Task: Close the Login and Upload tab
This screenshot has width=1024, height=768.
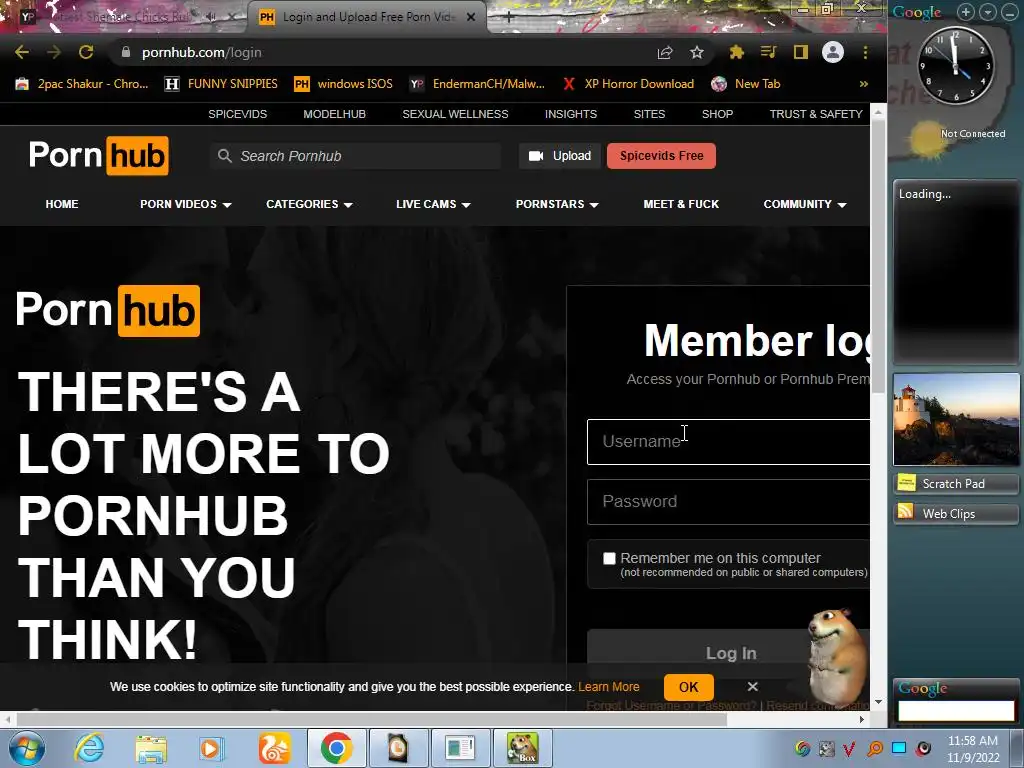Action: tap(471, 17)
